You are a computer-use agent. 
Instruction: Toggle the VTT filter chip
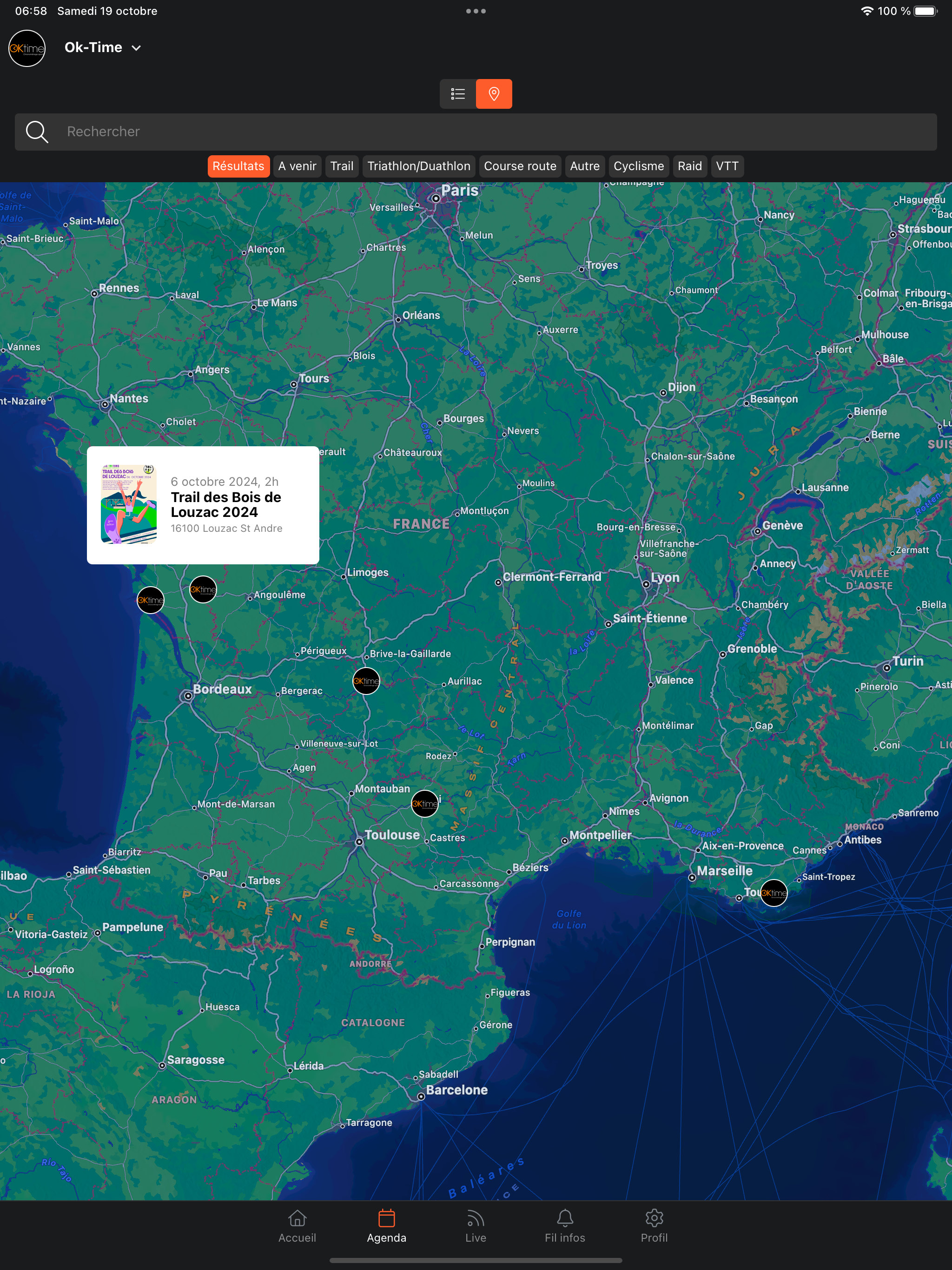click(727, 166)
